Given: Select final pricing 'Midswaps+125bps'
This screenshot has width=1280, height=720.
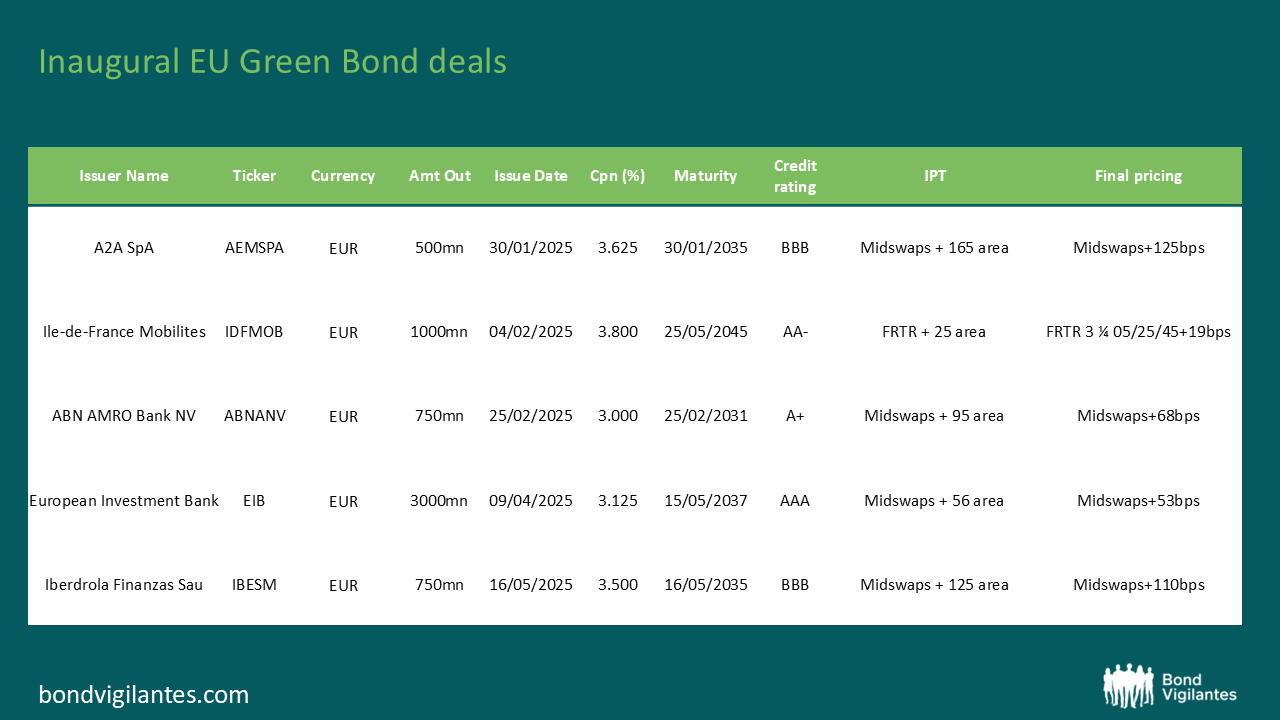Looking at the screenshot, I should point(1139,248).
